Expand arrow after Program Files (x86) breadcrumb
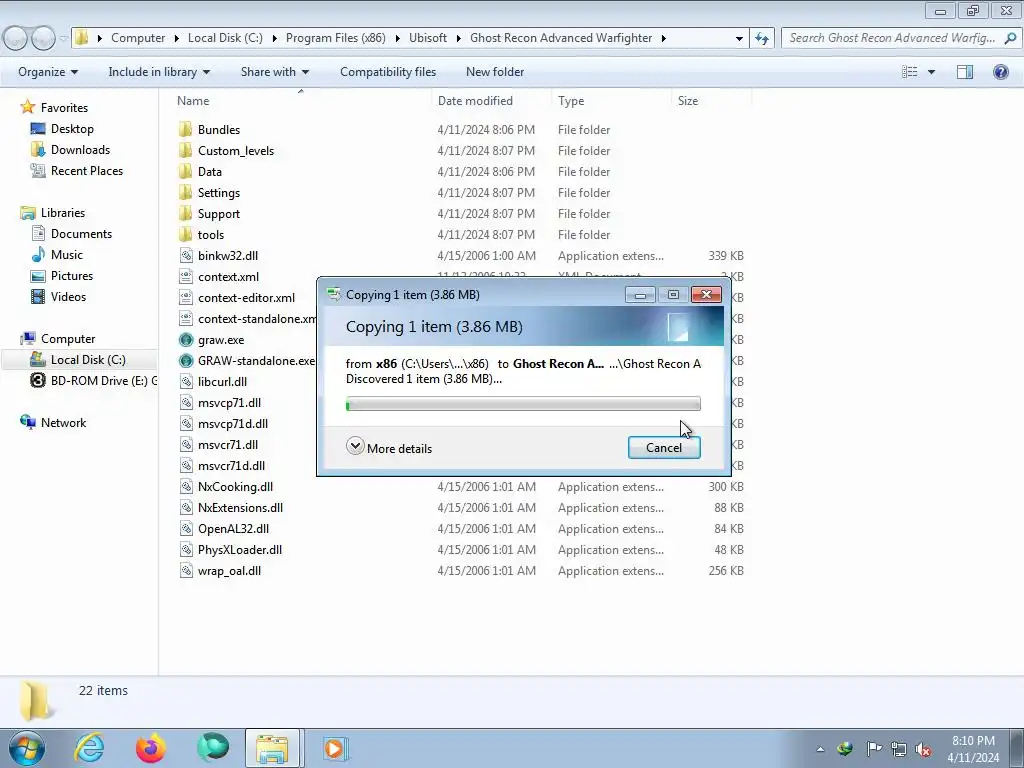 tap(397, 38)
